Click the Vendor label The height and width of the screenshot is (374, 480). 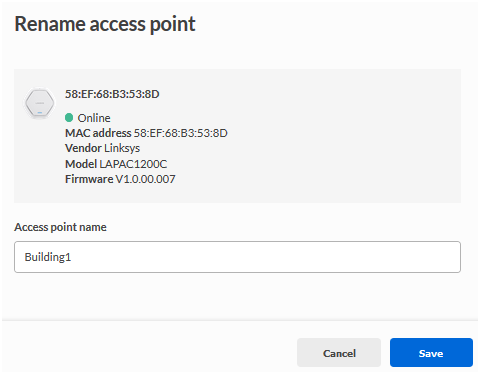coord(83,148)
